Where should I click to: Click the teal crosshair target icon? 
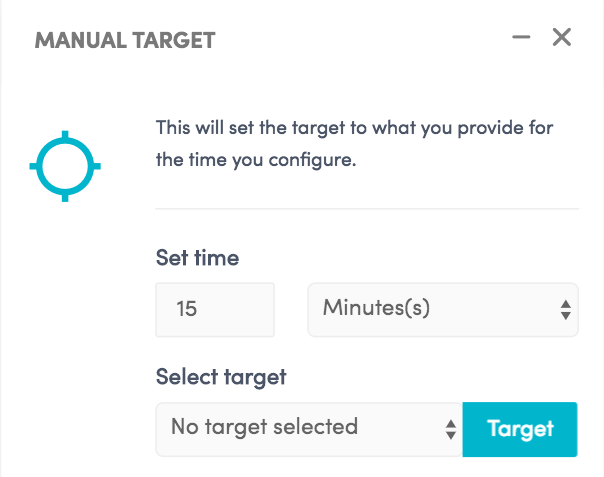(65, 166)
